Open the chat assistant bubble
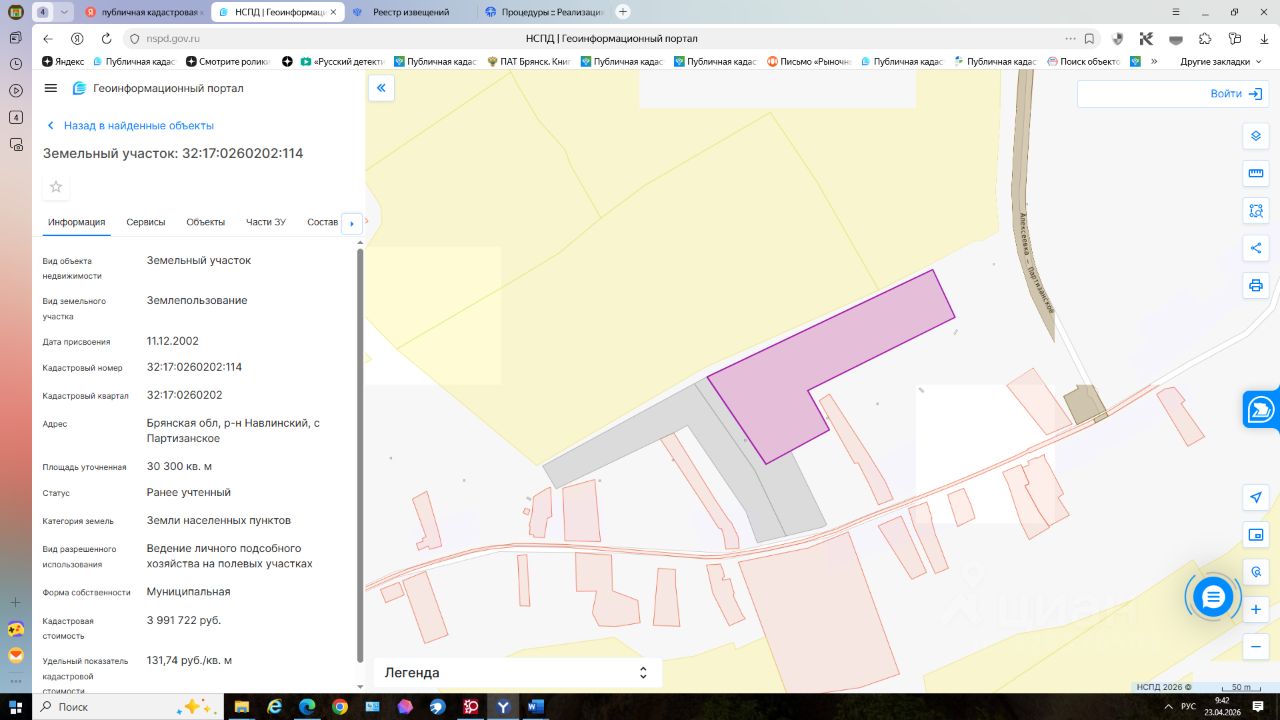Viewport: 1280px width, 720px height. point(1213,597)
